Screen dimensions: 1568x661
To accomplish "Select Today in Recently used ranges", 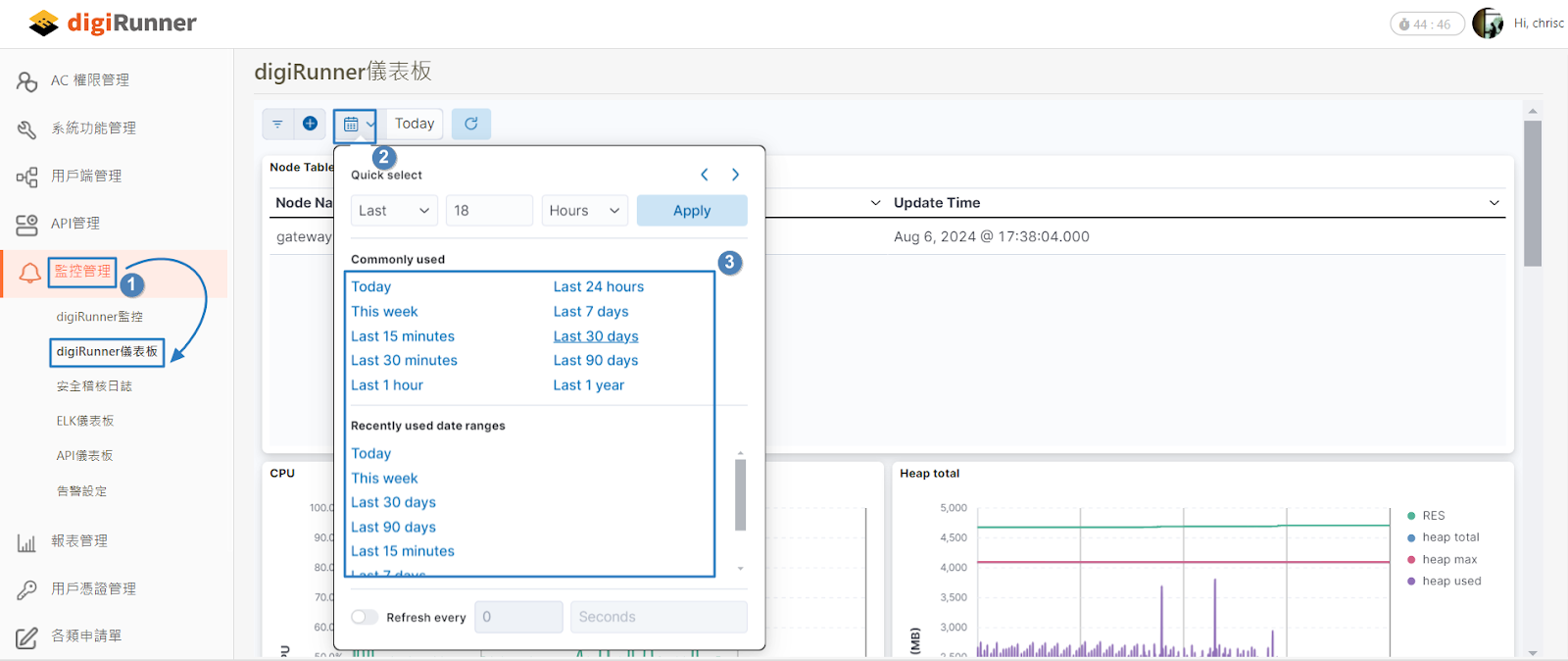I will pos(371,453).
